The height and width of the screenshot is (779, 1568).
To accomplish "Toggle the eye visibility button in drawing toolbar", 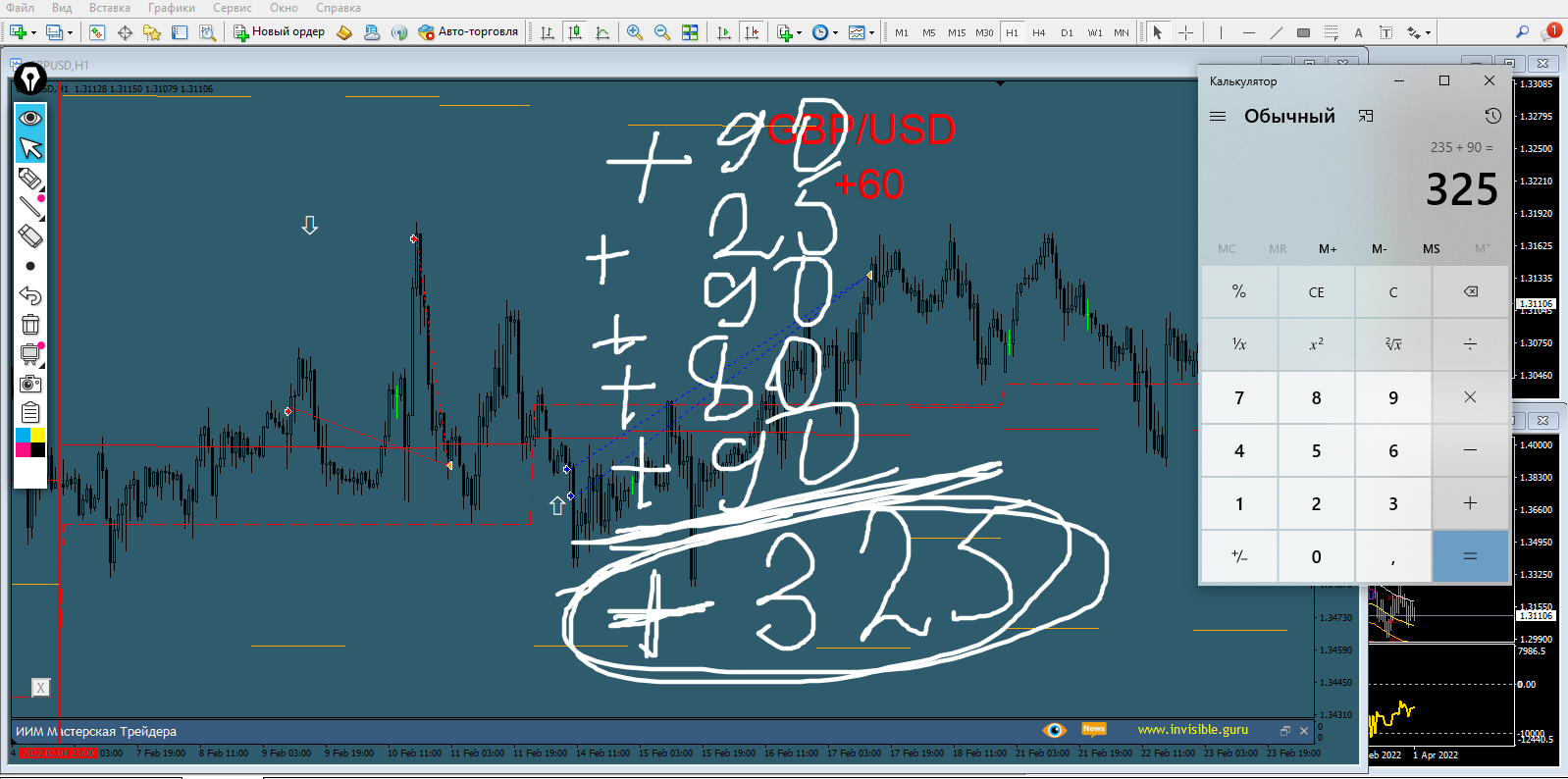I will 30,118.
